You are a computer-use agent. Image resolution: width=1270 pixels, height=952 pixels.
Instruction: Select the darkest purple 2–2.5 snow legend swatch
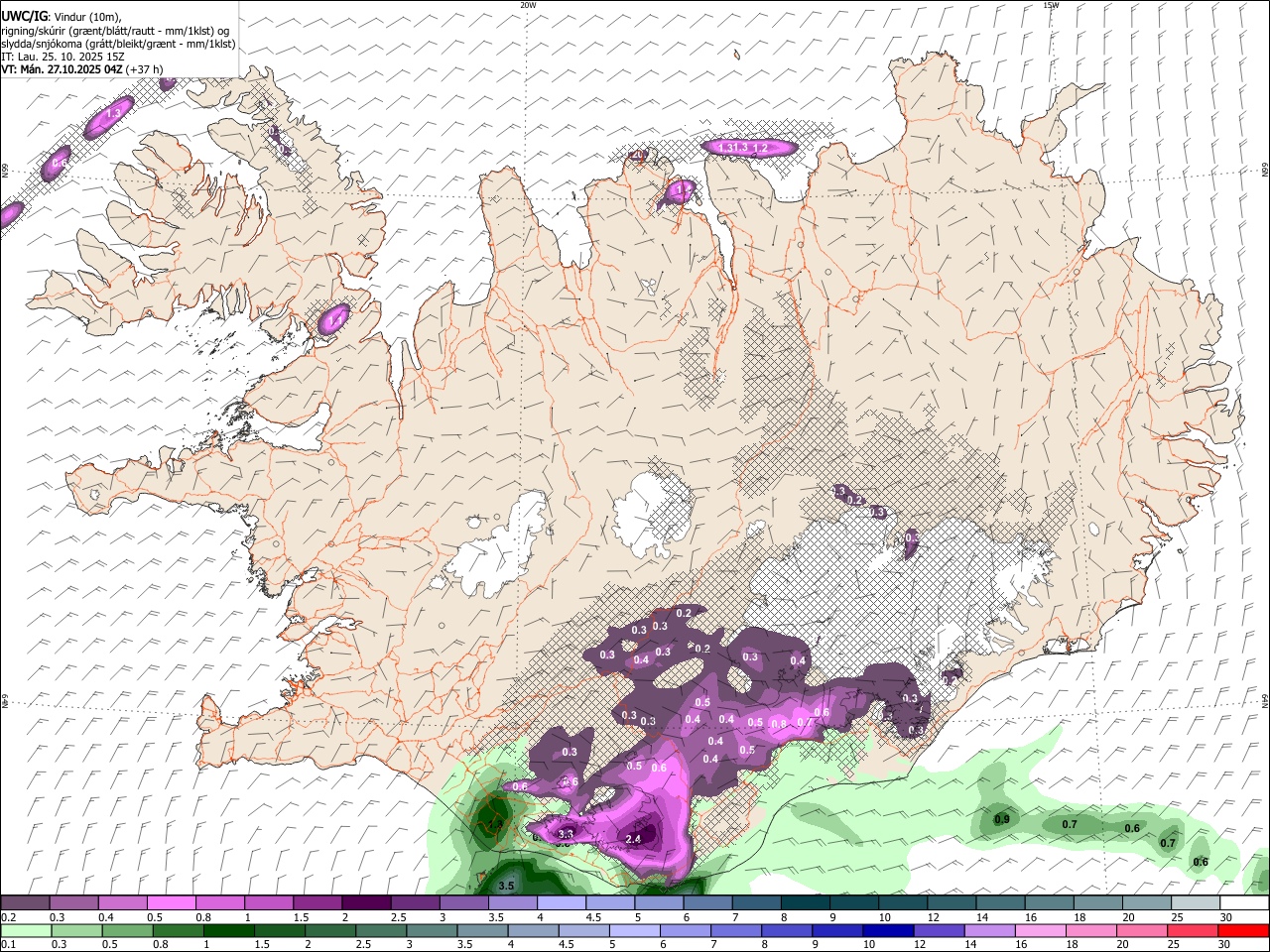click(x=365, y=903)
